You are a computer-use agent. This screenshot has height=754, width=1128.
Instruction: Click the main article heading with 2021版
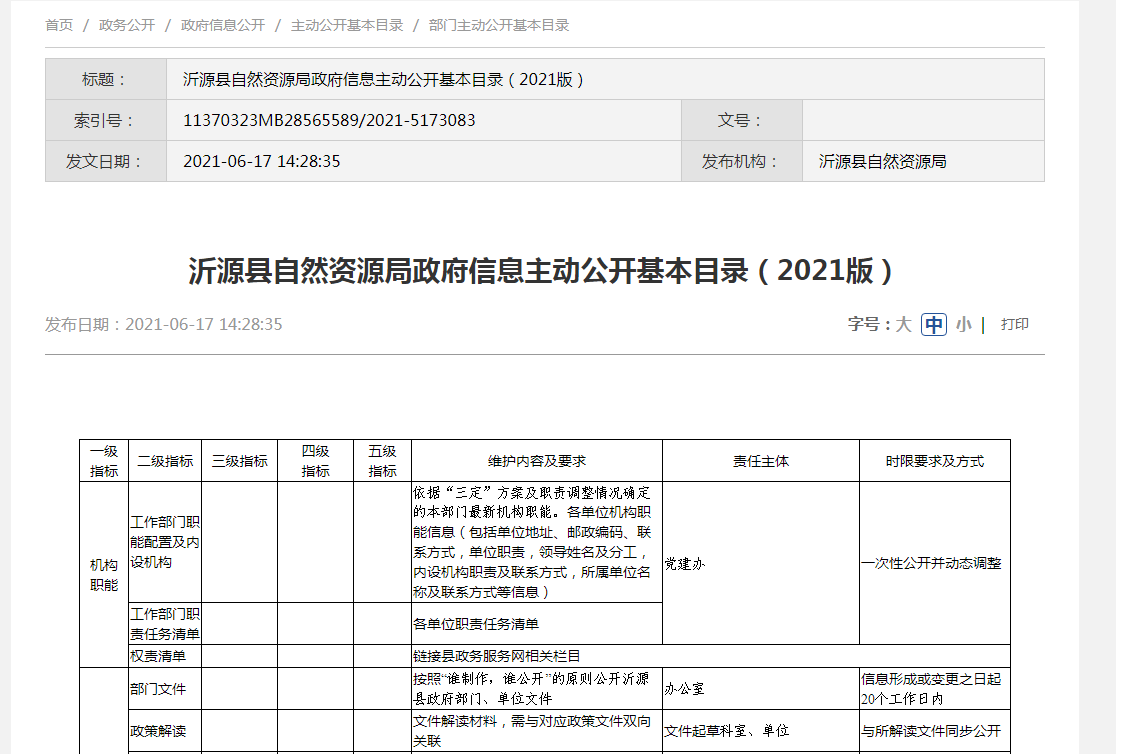point(542,271)
